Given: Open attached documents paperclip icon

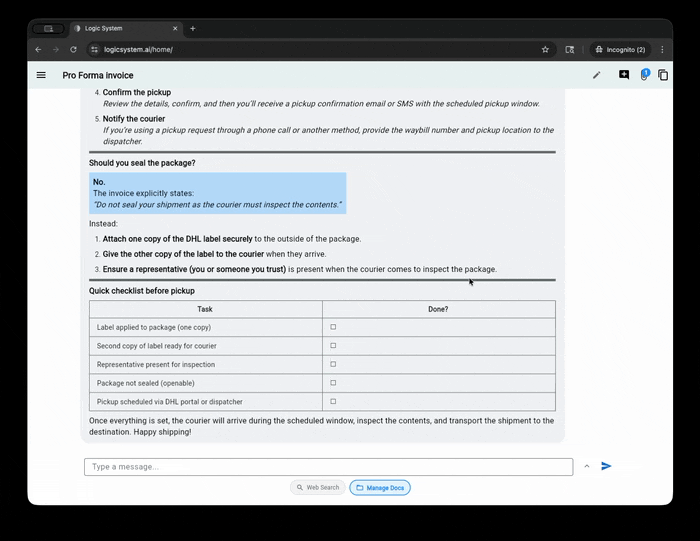Looking at the screenshot, I should tap(644, 75).
